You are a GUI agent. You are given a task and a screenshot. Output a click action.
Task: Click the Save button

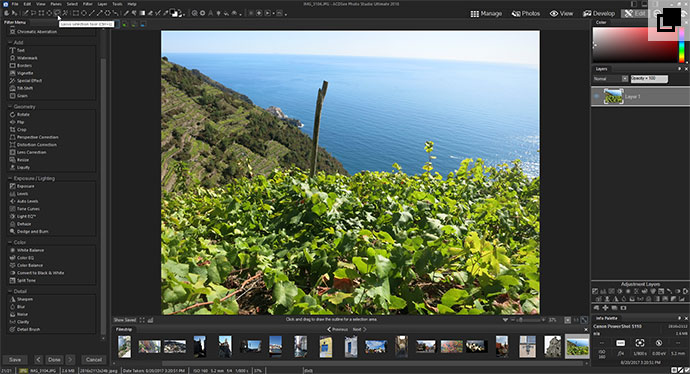click(x=15, y=359)
